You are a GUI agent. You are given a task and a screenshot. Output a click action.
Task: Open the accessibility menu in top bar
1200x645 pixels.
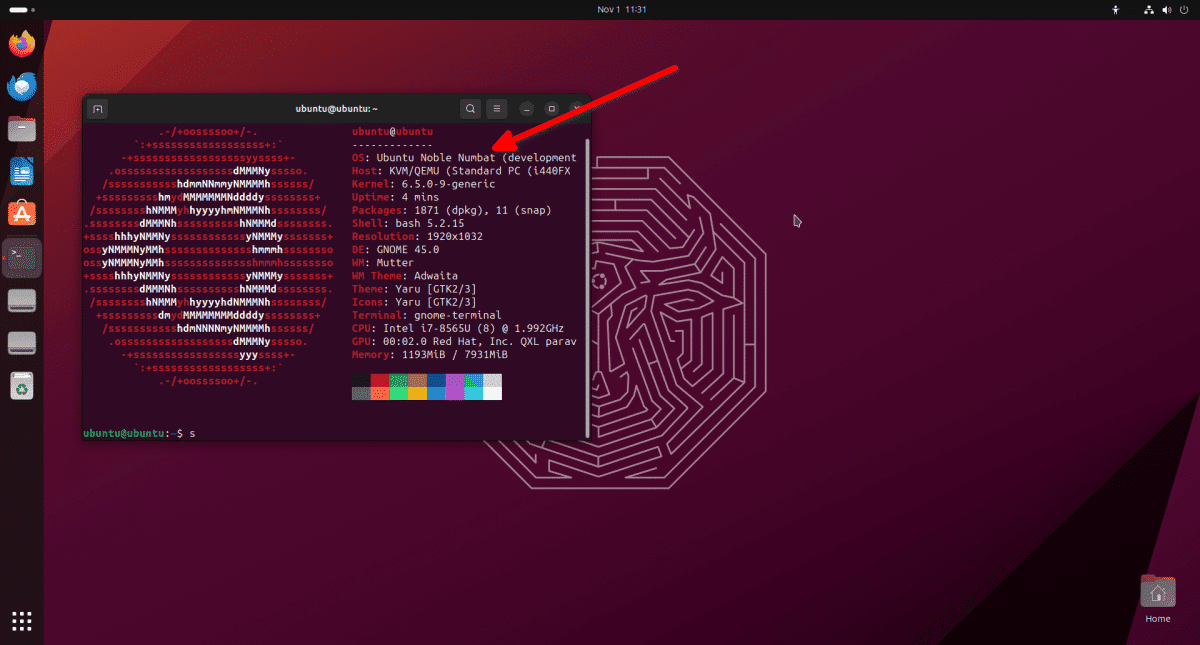(x=1117, y=9)
